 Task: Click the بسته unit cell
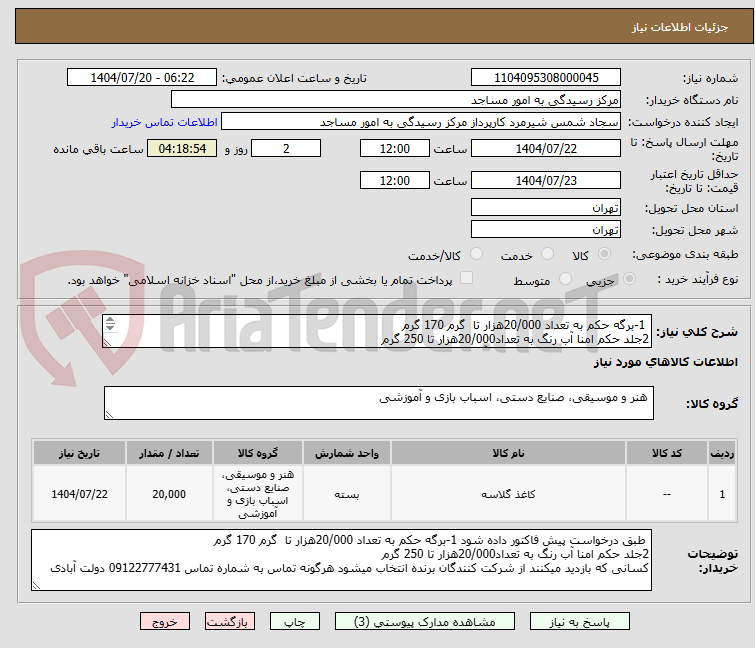point(347,494)
